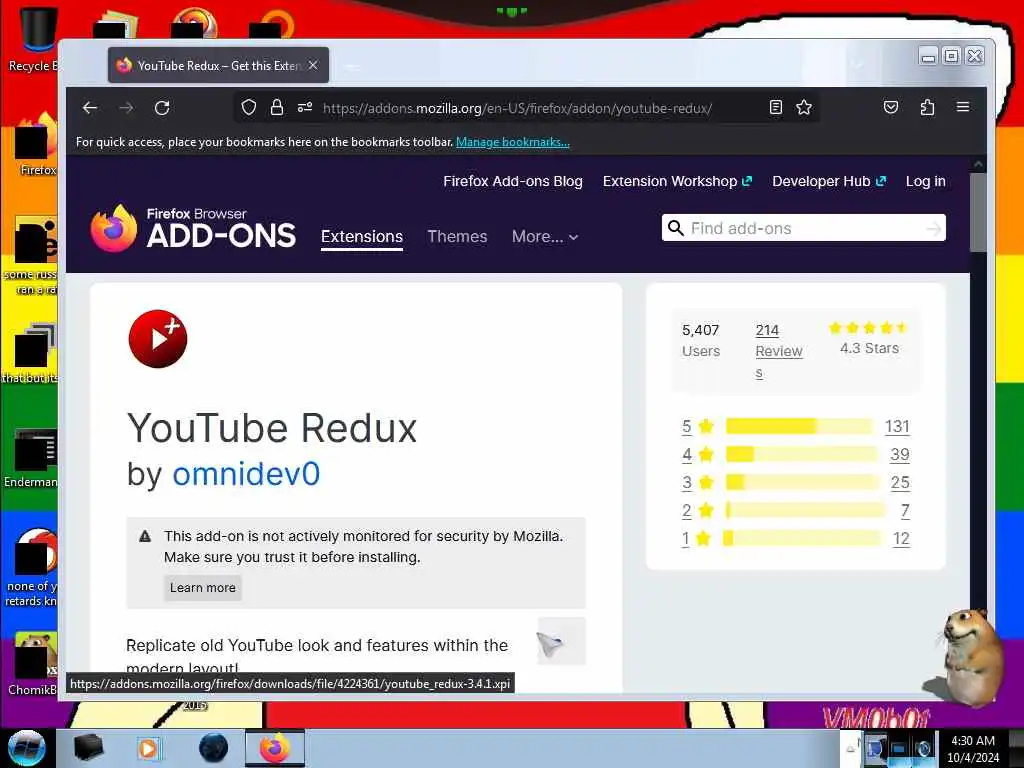
Task: Open the tracking protection shield icon
Action: tap(249, 107)
